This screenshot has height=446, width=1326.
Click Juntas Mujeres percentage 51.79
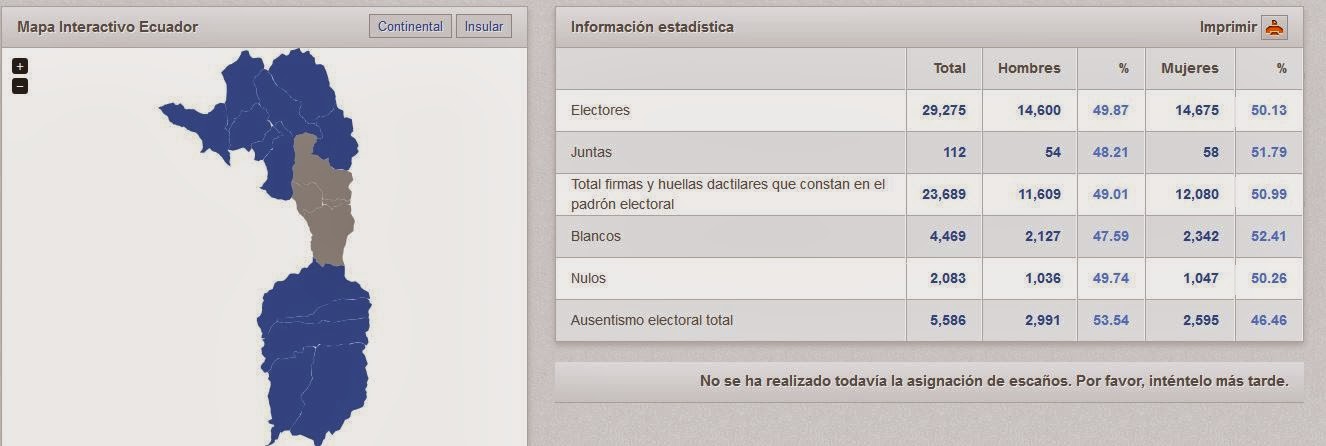1269,152
